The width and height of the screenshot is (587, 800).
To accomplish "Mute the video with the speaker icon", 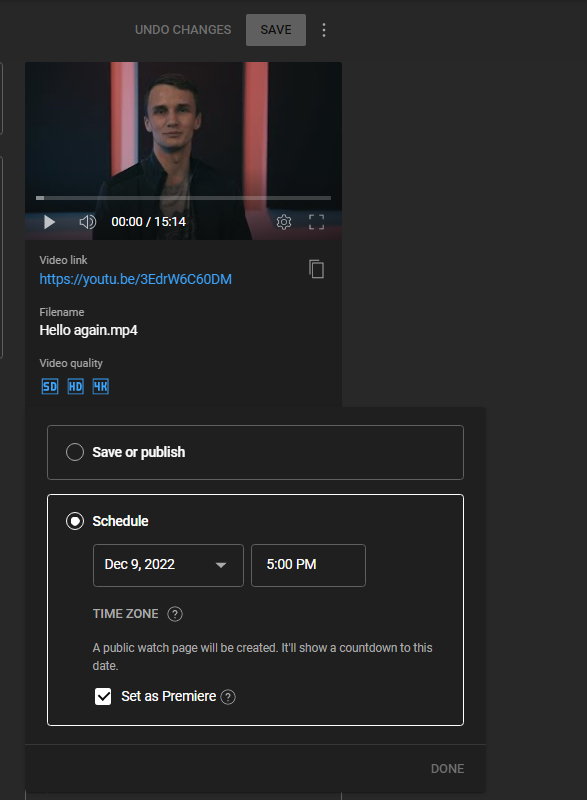I will point(87,222).
